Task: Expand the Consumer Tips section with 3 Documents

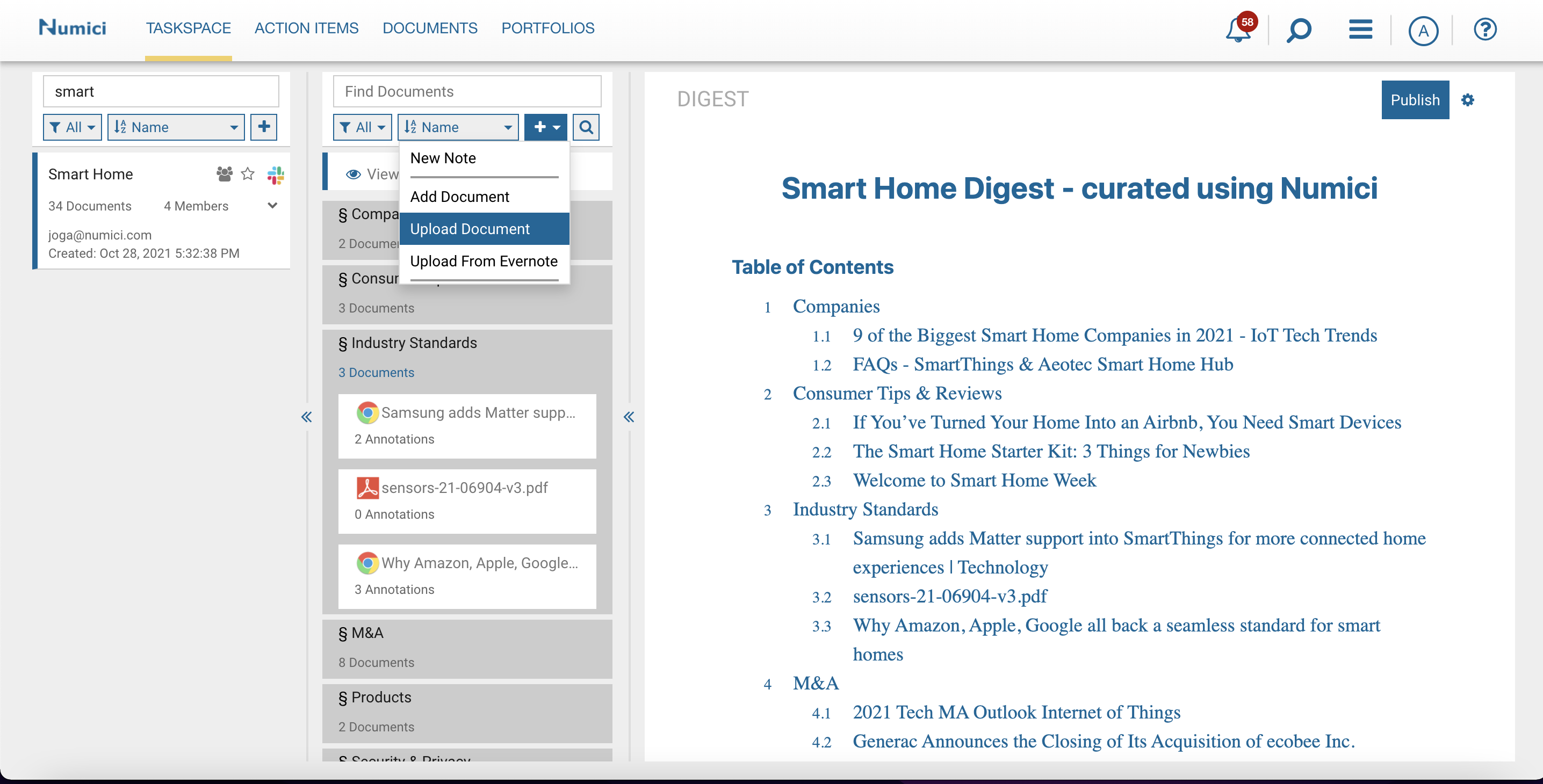Action: point(467,294)
